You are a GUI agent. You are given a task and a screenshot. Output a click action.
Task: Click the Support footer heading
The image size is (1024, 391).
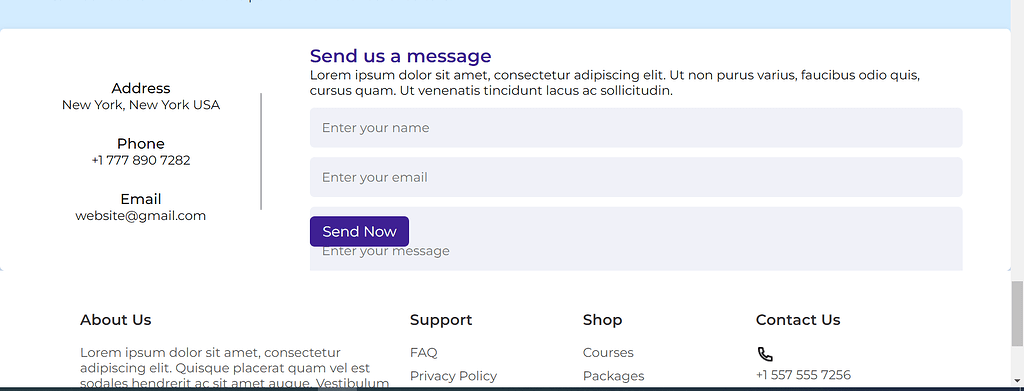point(441,320)
